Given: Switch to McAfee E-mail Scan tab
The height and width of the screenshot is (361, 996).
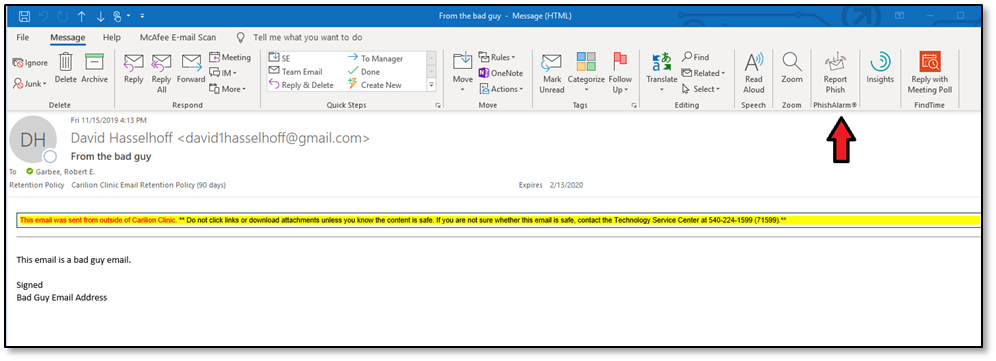Looking at the screenshot, I should (178, 37).
